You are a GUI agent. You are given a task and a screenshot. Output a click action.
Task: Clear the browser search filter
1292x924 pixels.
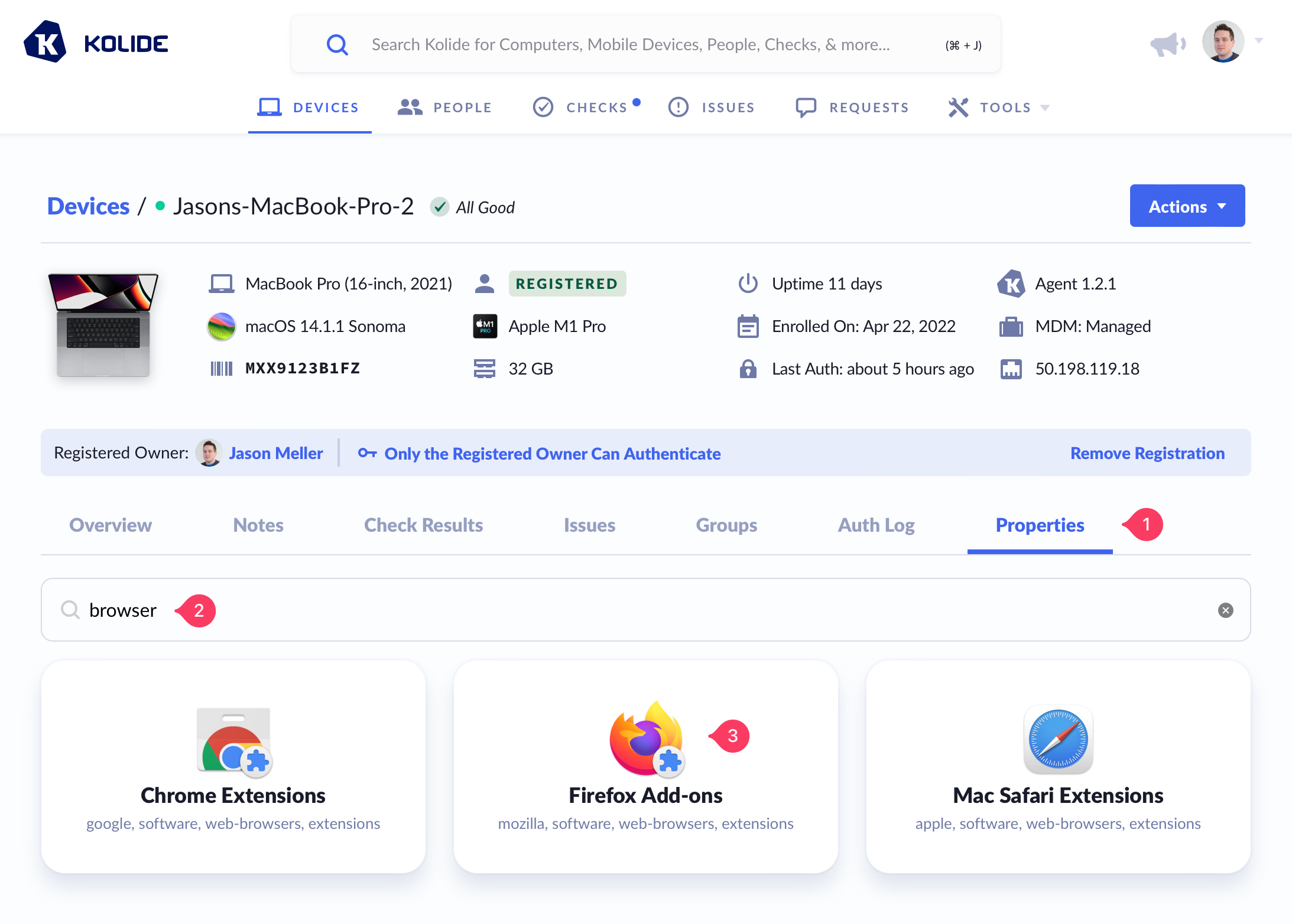pyautogui.click(x=1226, y=610)
